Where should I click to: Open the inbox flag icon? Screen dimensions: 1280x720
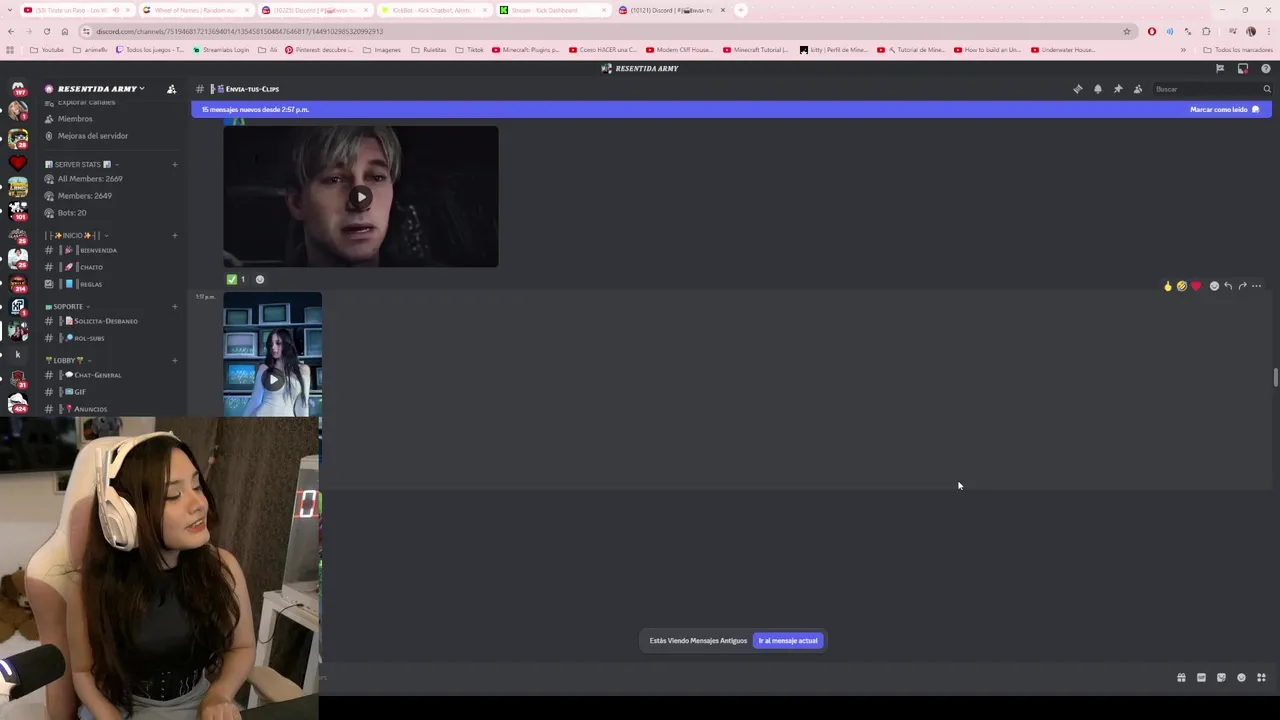pyautogui.click(x=1220, y=69)
